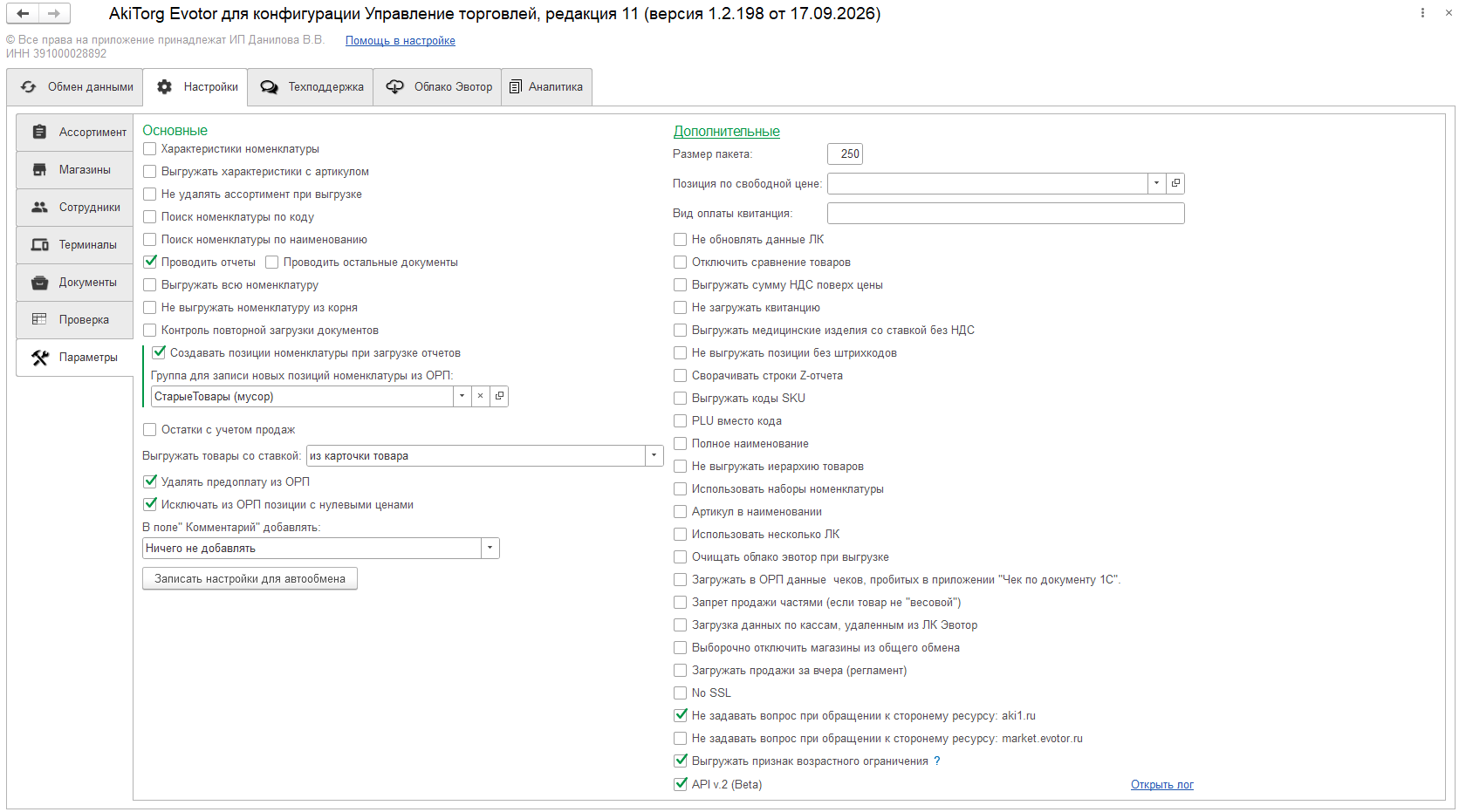This screenshot has height=812, width=1459.
Task: Uncheck API v.2 (Beta)
Action: point(681,784)
